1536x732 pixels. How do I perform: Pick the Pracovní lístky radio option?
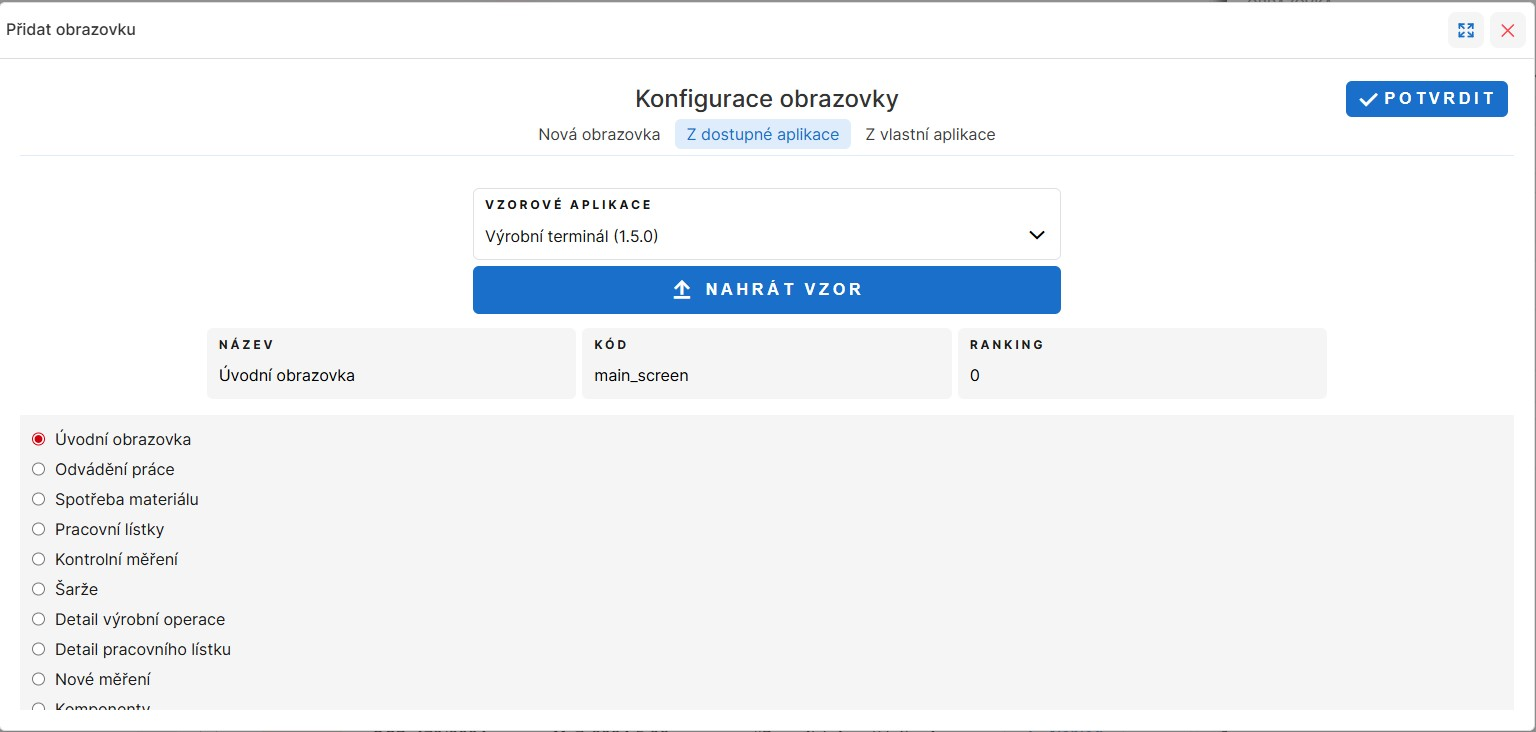tap(39, 529)
